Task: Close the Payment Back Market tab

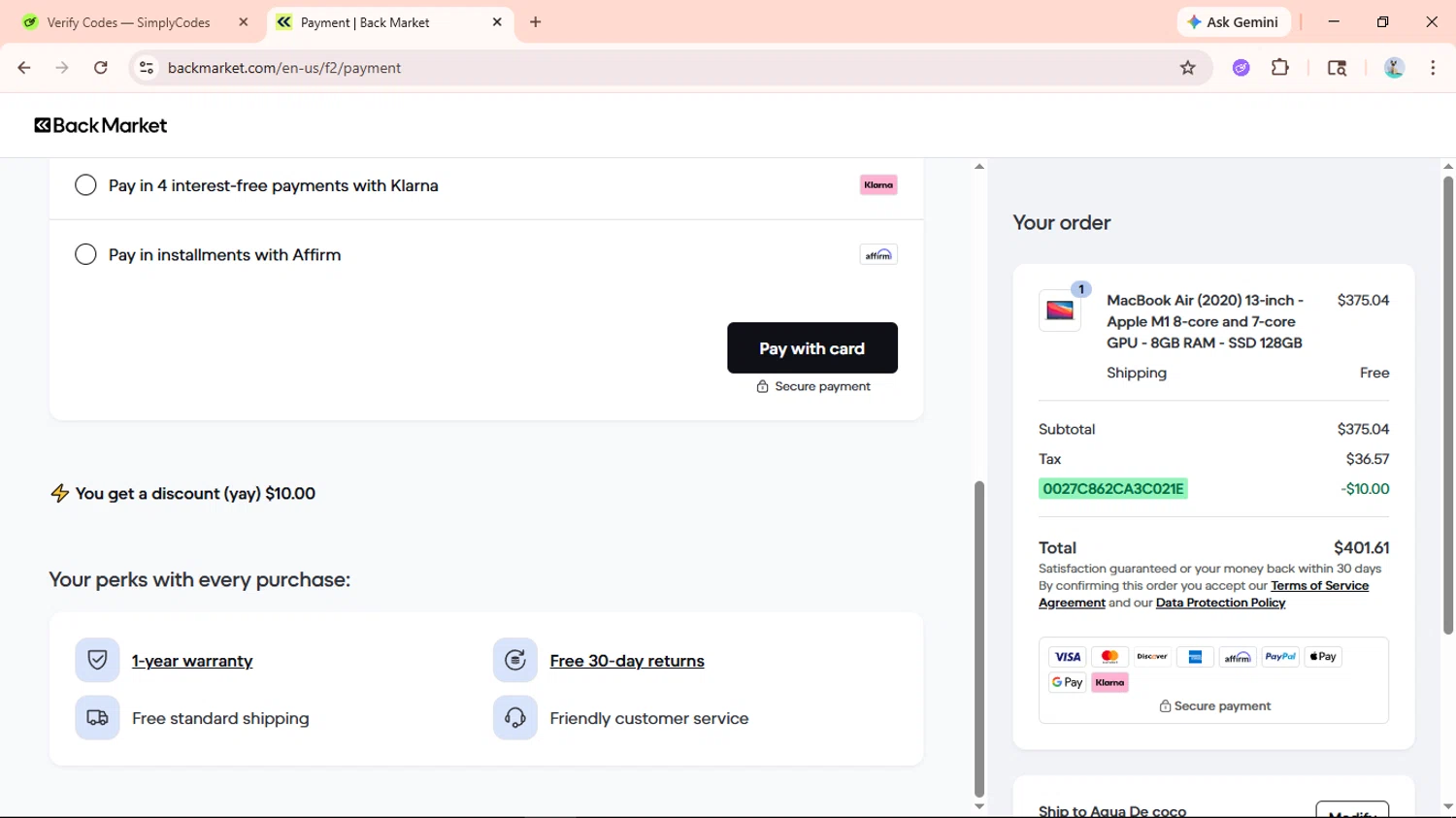Action: [x=497, y=22]
